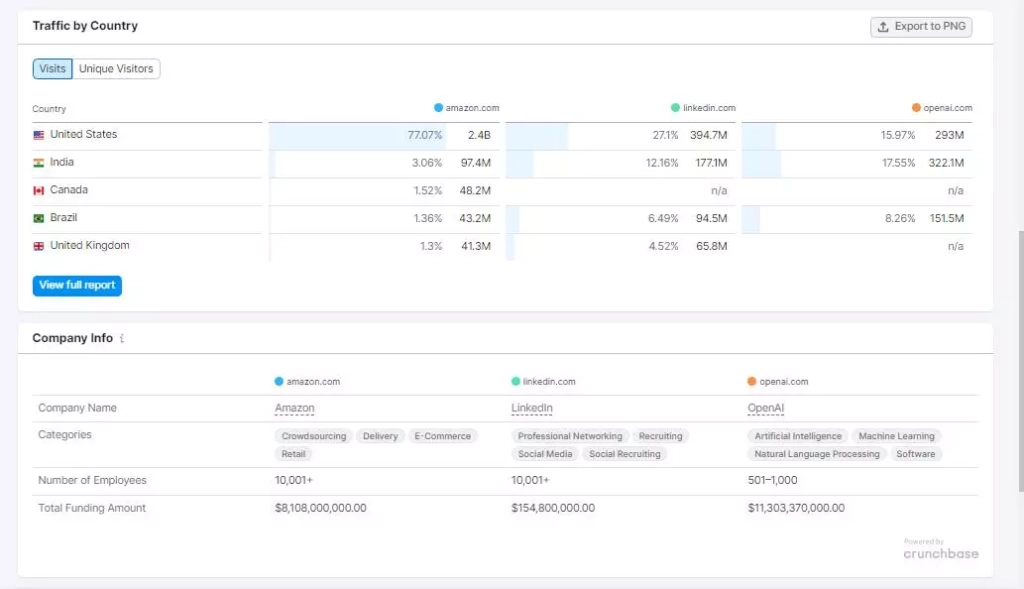Click the orange openai.com dot in Company Info
Viewport: 1024px width, 589px height.
(752, 381)
